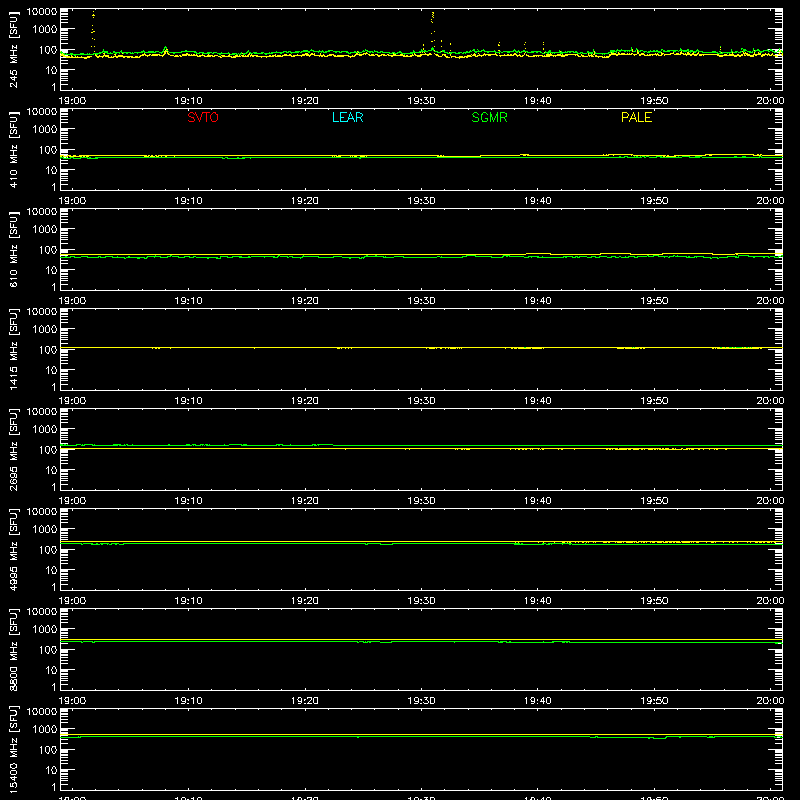
Task: Click the 19:40 label under the 410 MHz plot
Action: pos(538,201)
